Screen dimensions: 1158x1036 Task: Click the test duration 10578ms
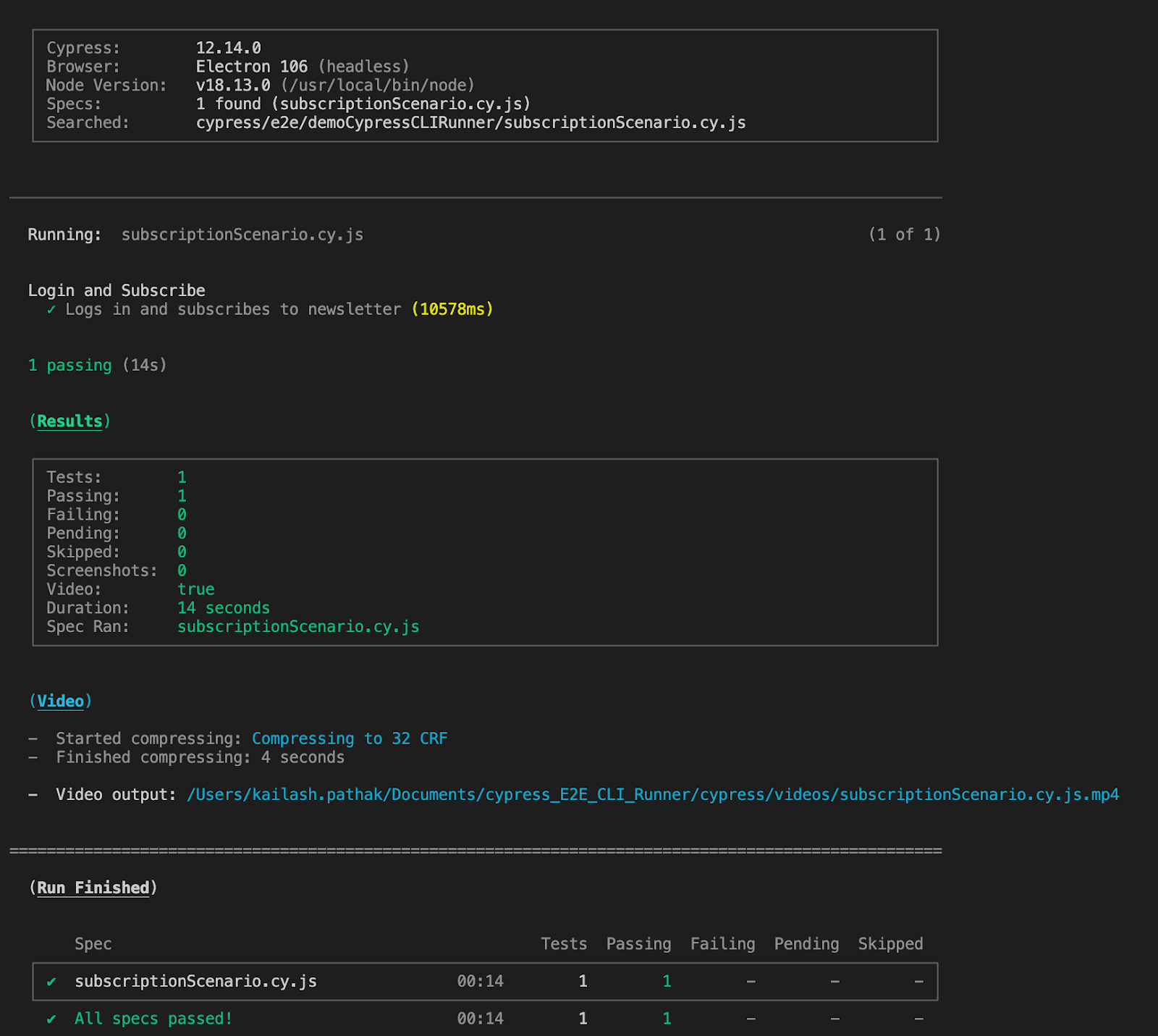[x=451, y=309]
